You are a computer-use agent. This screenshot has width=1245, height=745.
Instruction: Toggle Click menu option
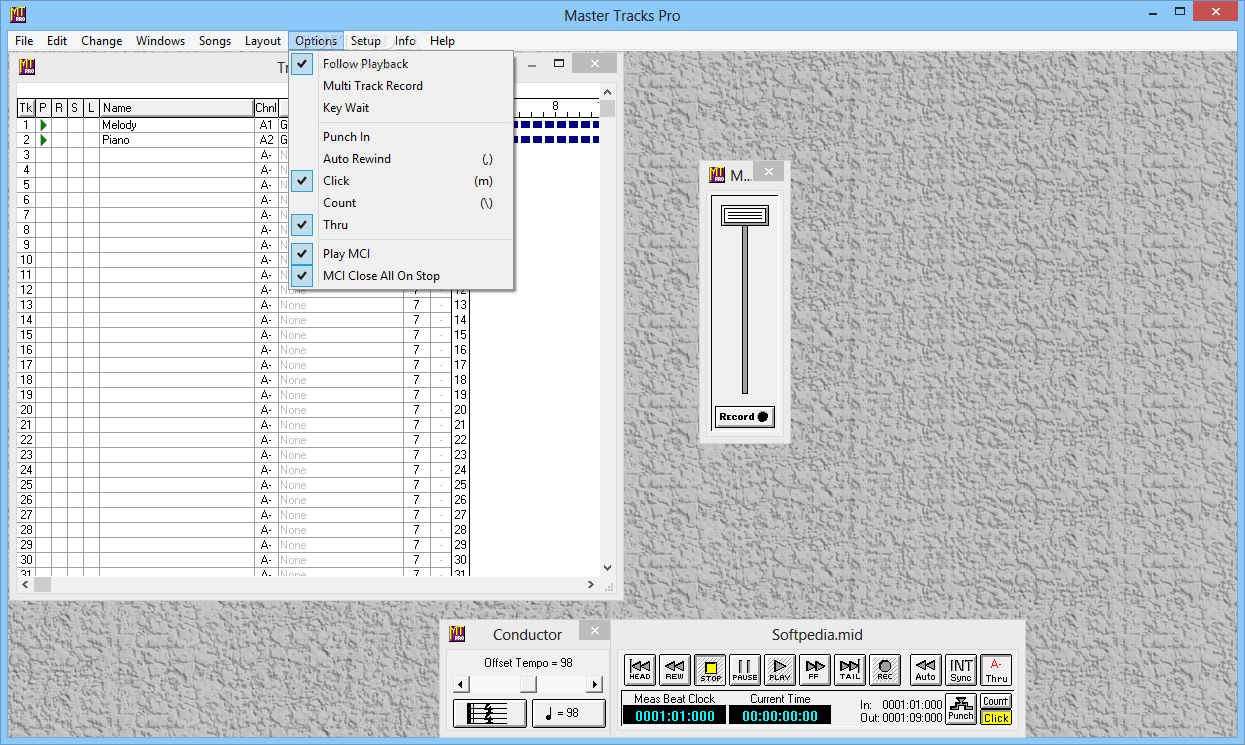coord(402,181)
